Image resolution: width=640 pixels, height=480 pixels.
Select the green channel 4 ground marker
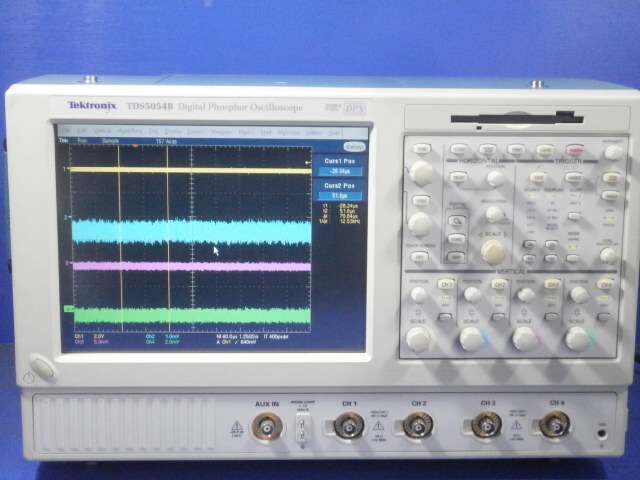click(x=69, y=309)
